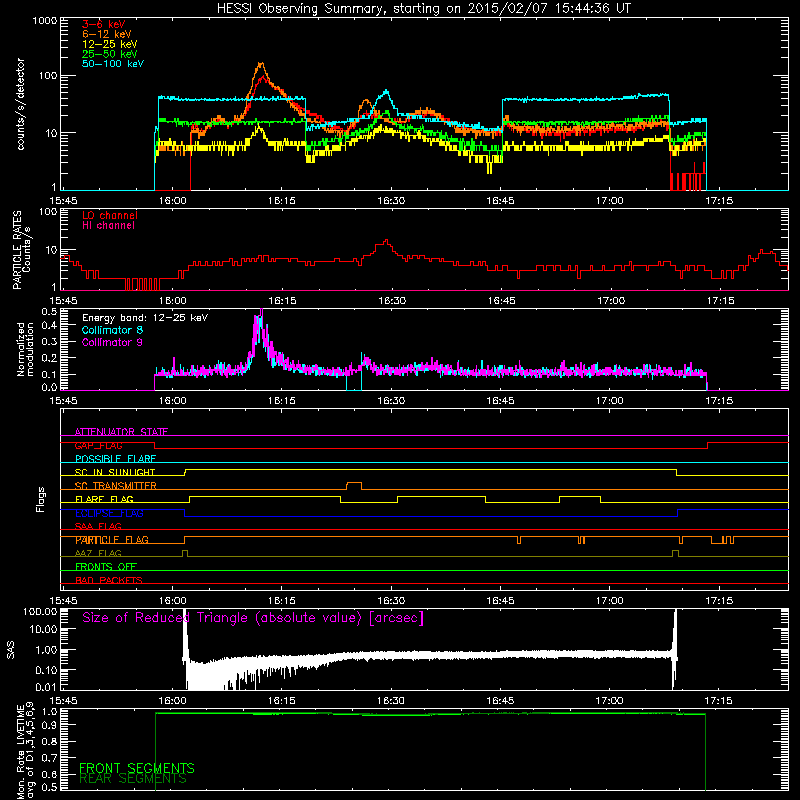Click the 'GAP_FLAG' label
The height and width of the screenshot is (800, 800).
(x=98, y=445)
